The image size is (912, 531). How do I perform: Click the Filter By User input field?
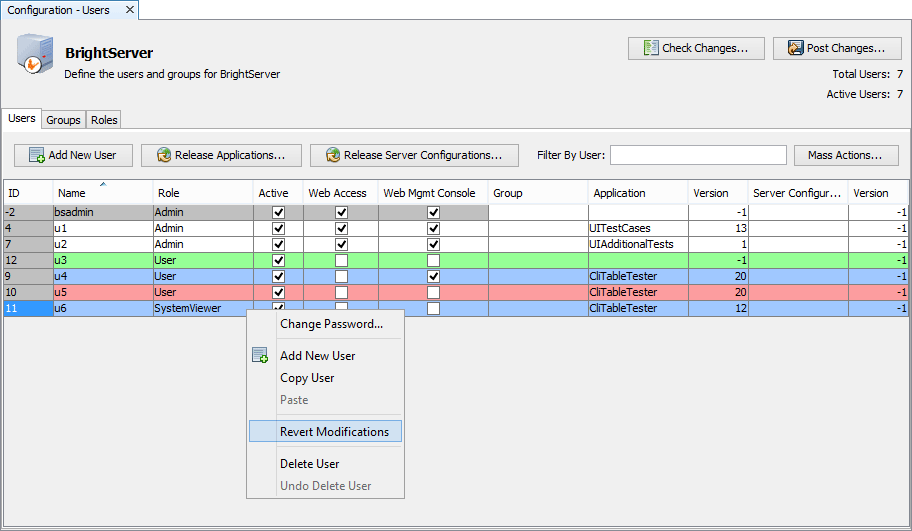(x=698, y=155)
